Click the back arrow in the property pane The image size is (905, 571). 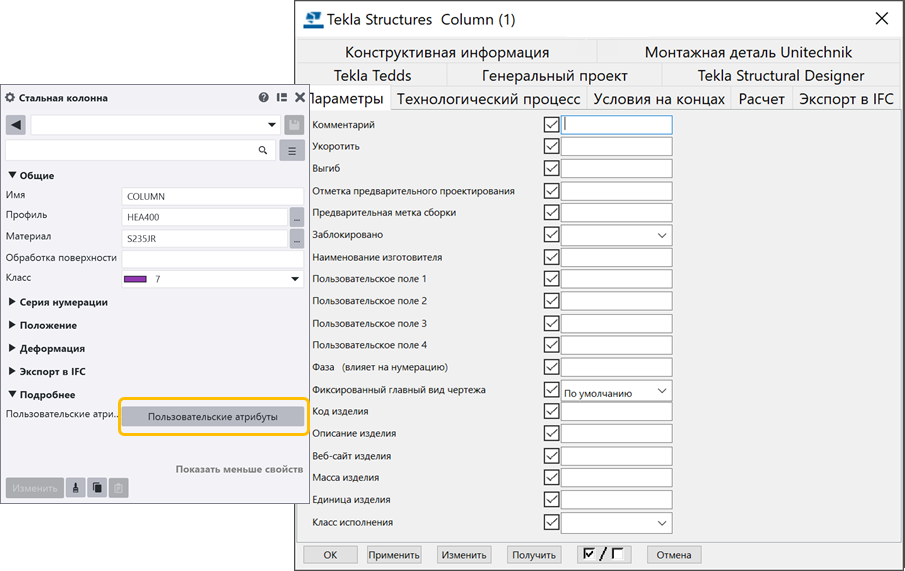tap(16, 125)
